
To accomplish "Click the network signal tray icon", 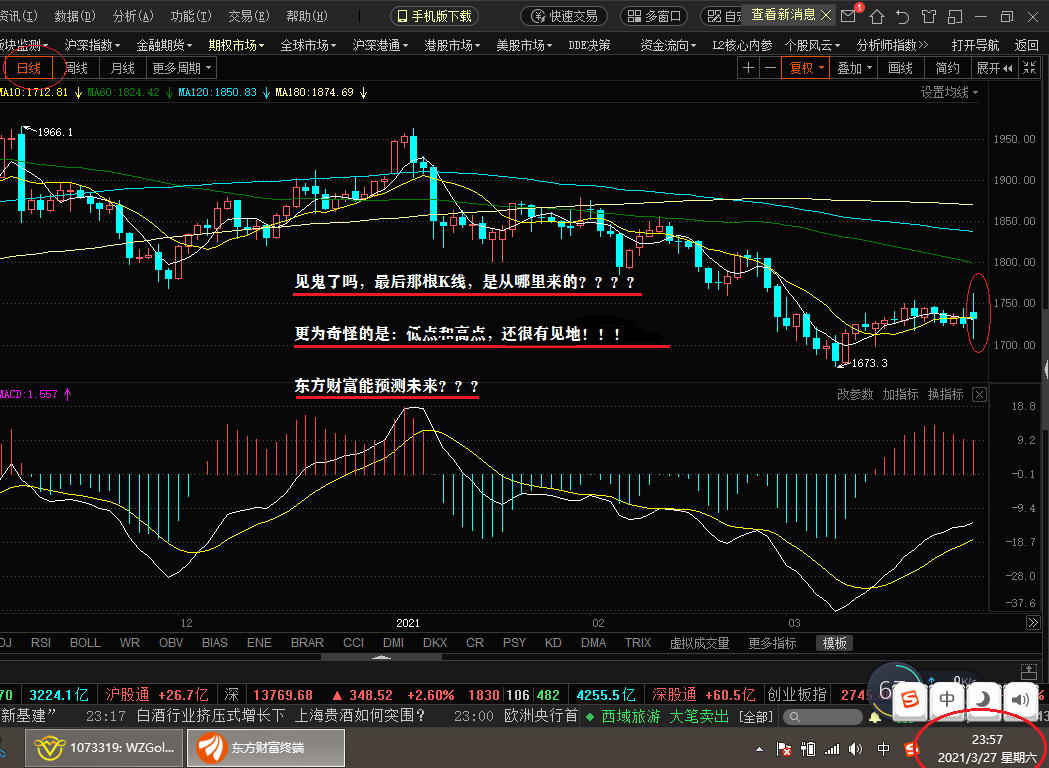I will point(832,749).
